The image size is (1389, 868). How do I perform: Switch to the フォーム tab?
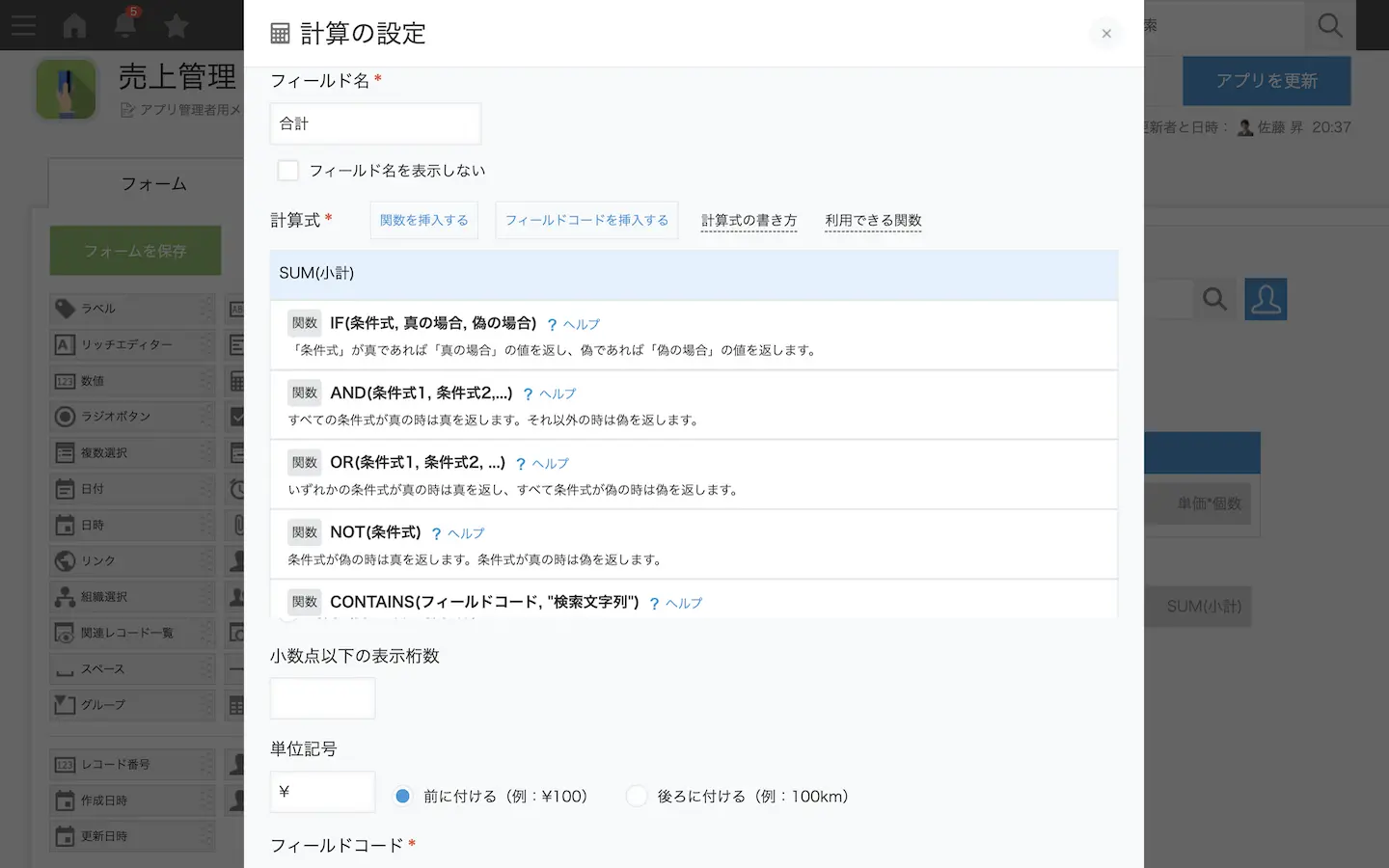(153, 183)
